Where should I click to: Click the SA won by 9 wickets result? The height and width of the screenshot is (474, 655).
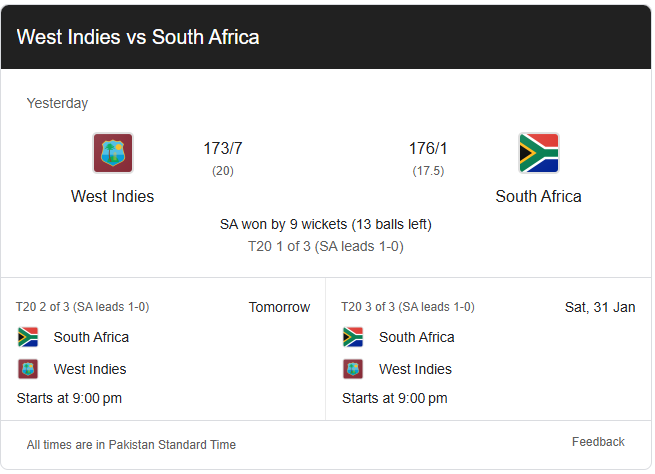coord(326,224)
